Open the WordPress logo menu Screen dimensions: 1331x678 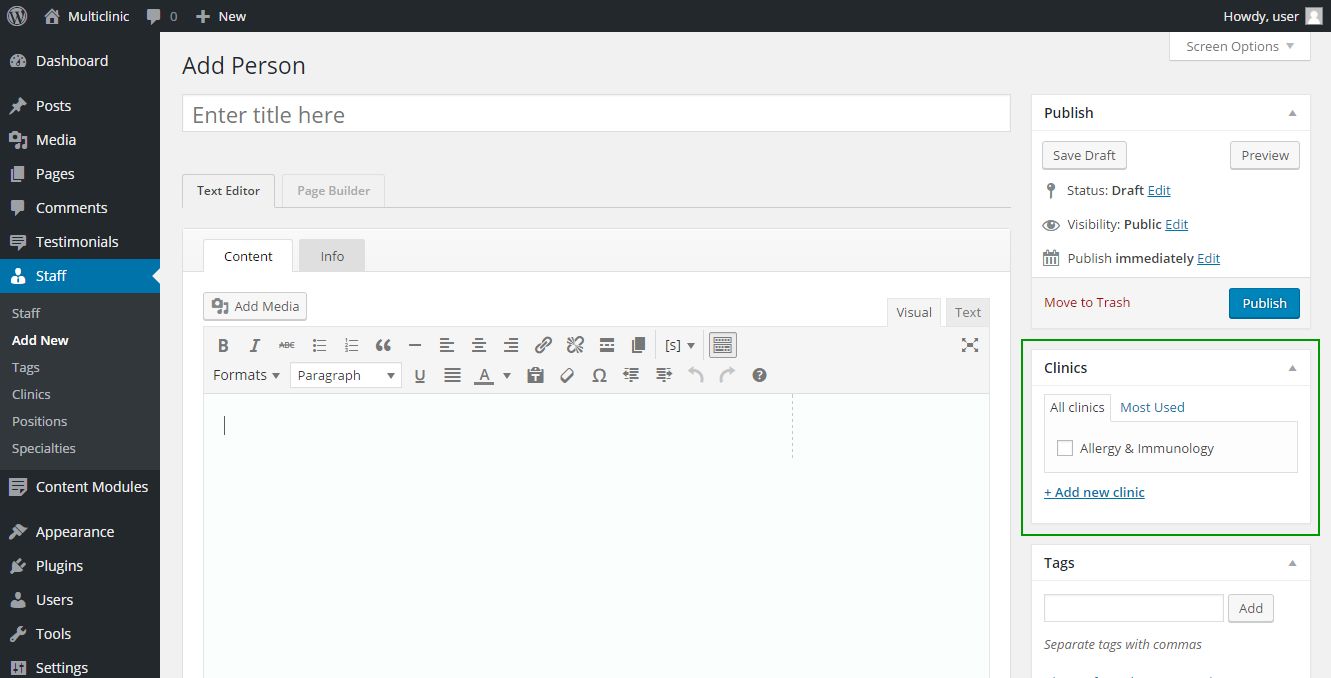click(x=17, y=16)
